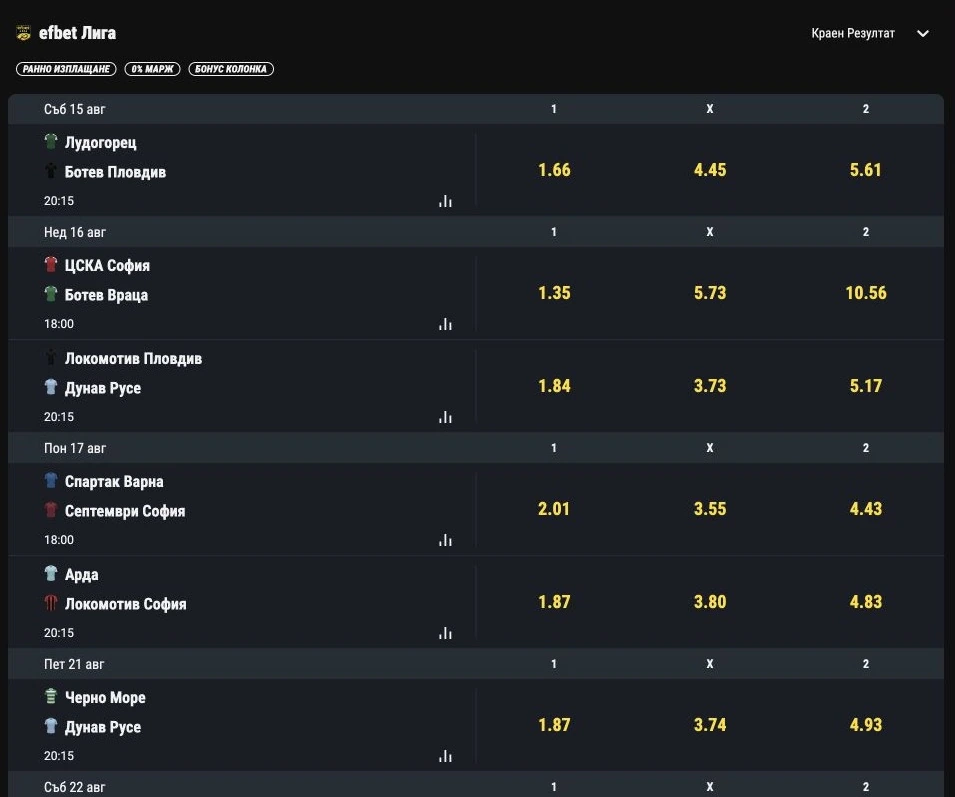Click the Нед 16 авг date header
The image size is (955, 797).
pyautogui.click(x=74, y=233)
